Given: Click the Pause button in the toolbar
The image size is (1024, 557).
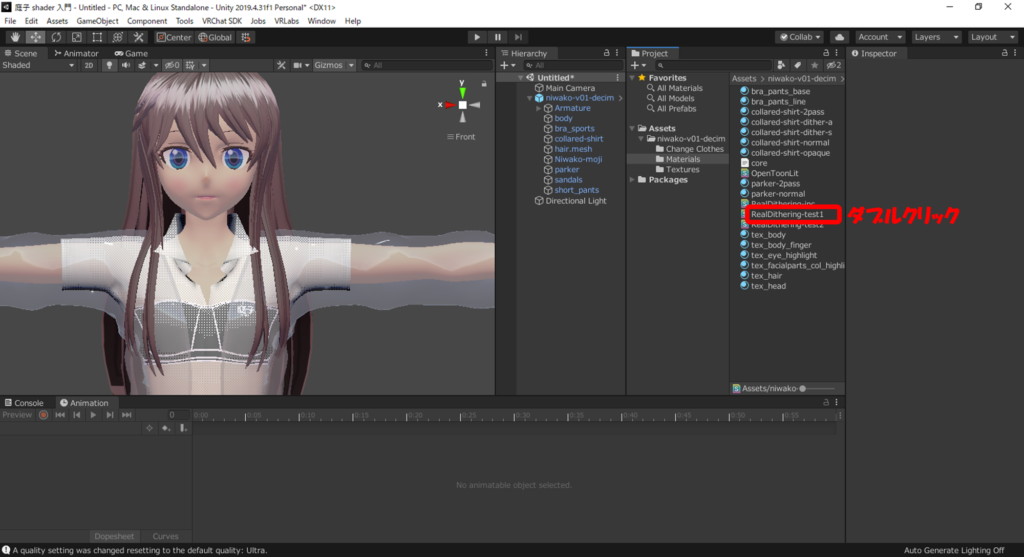Looking at the screenshot, I should coord(498,37).
